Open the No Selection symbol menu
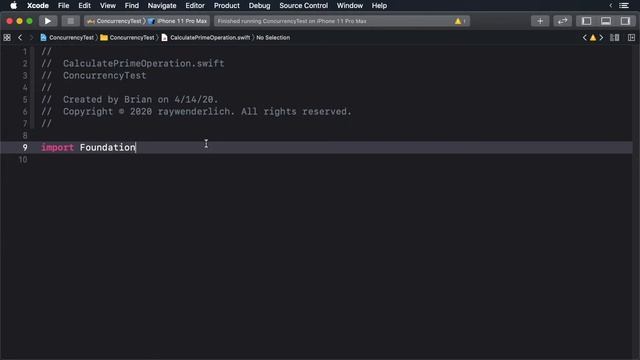Viewport: 640px width, 360px height. (273, 38)
